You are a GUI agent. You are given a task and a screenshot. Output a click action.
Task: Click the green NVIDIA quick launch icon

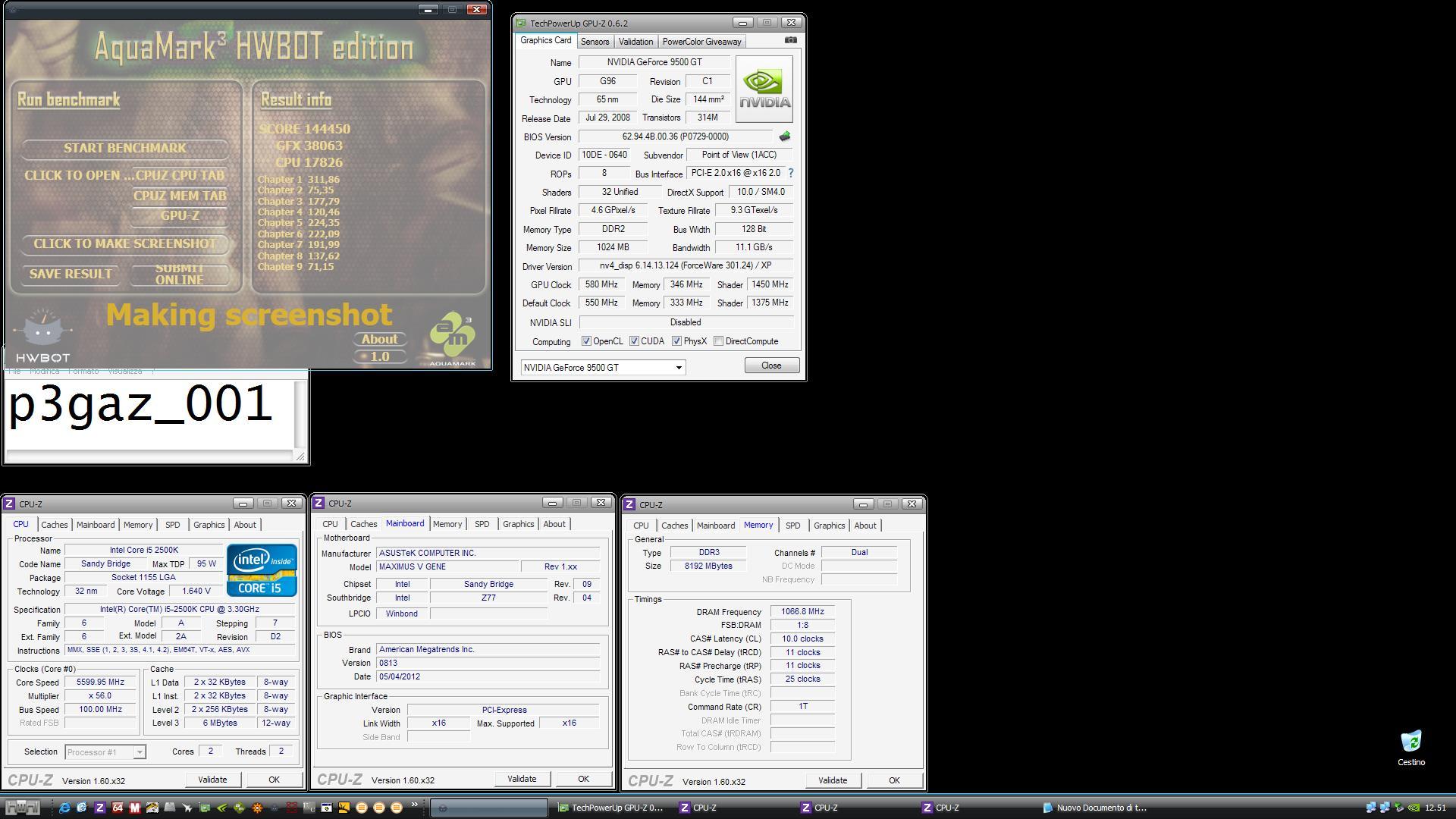222,808
